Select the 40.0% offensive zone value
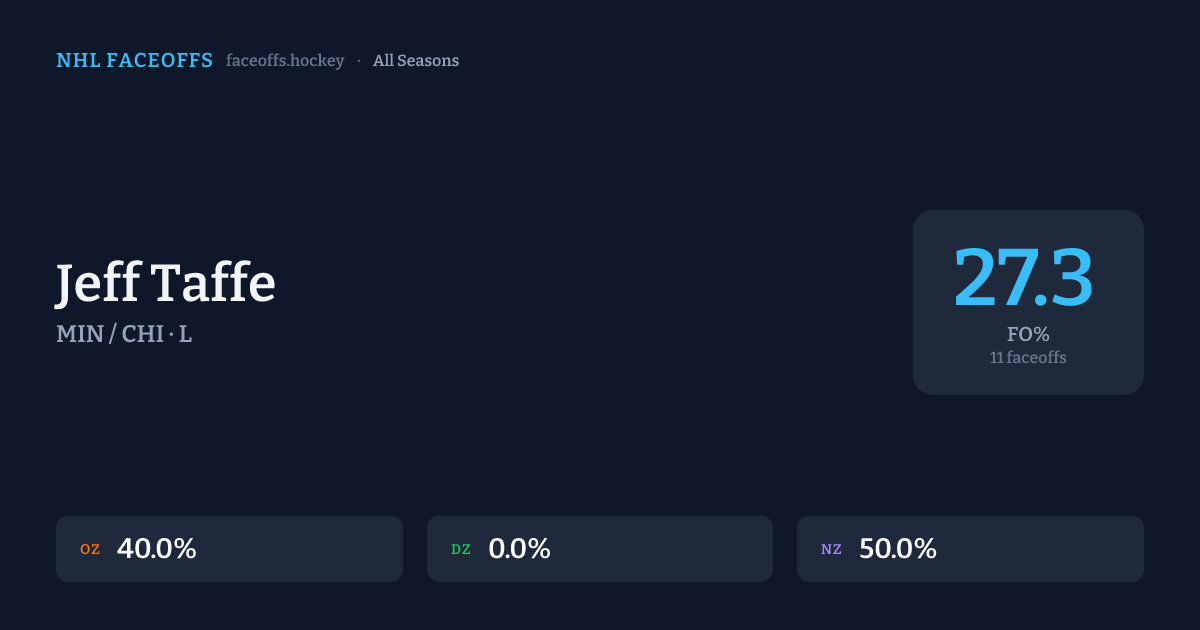1200x630 pixels. click(x=157, y=549)
